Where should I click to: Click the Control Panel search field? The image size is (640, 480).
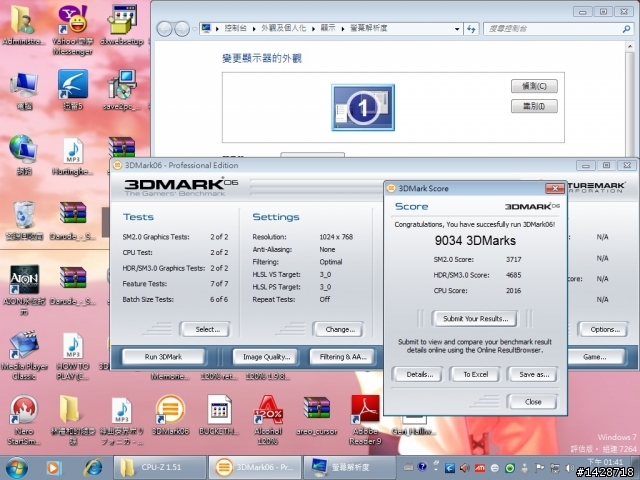pyautogui.click(x=558, y=29)
